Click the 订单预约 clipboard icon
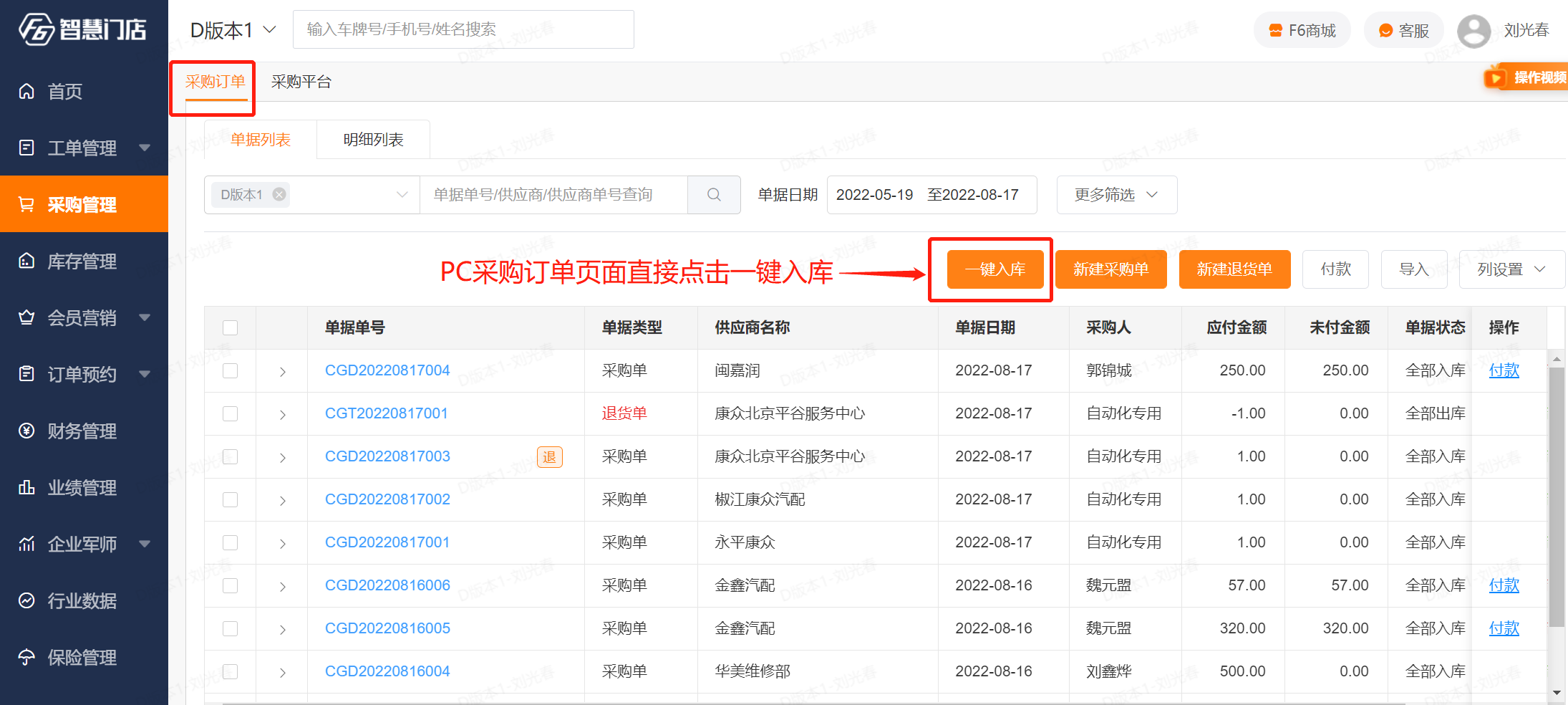Screen dimensions: 1568x705 (x=26, y=374)
